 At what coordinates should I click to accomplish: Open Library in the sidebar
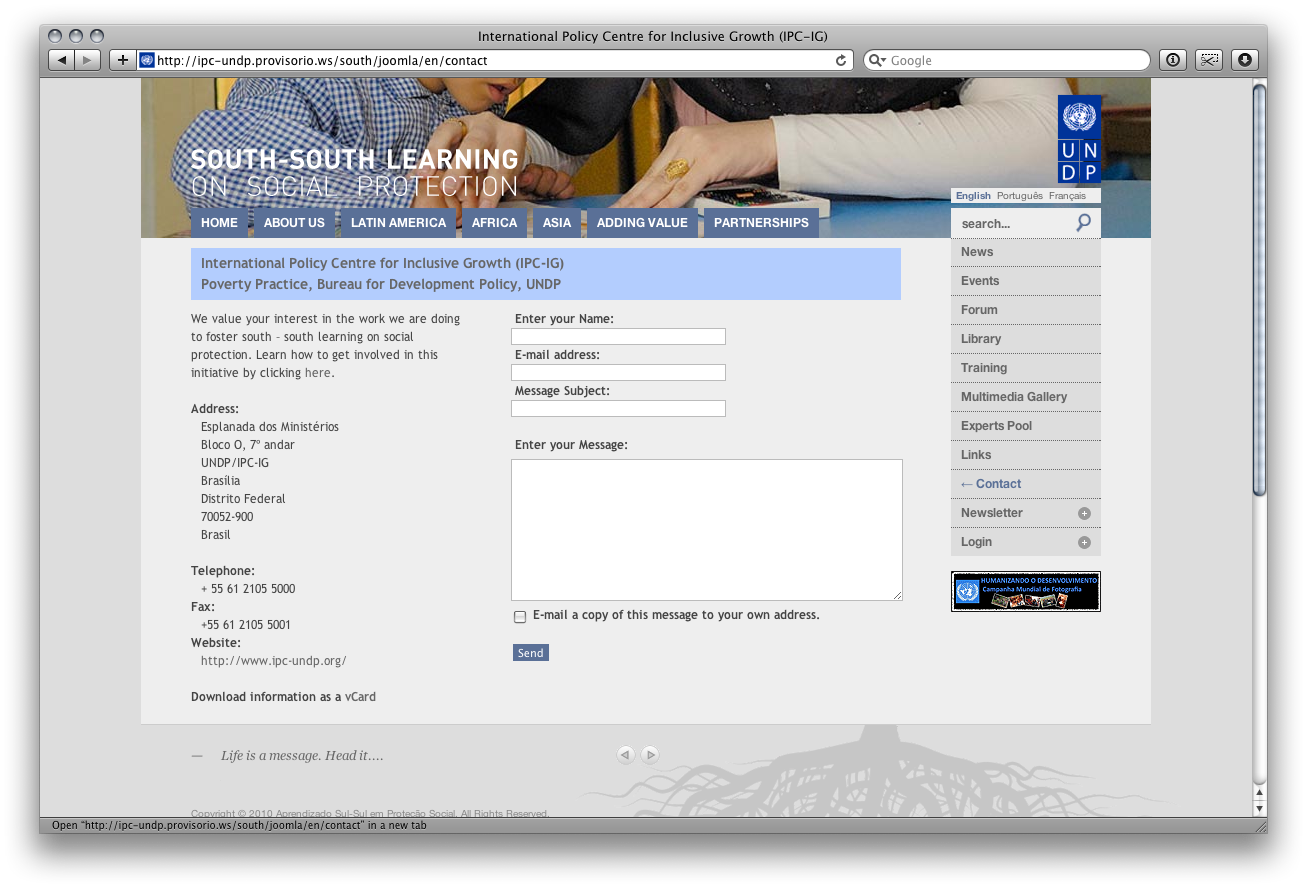click(x=1026, y=339)
